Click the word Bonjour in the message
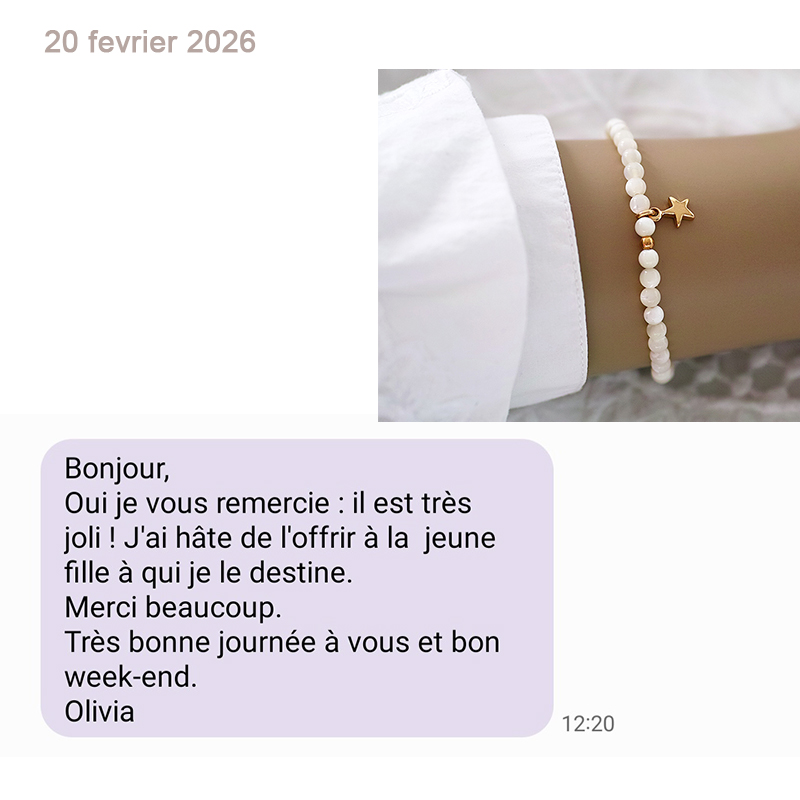This screenshot has height=800, width=800. pos(116,468)
